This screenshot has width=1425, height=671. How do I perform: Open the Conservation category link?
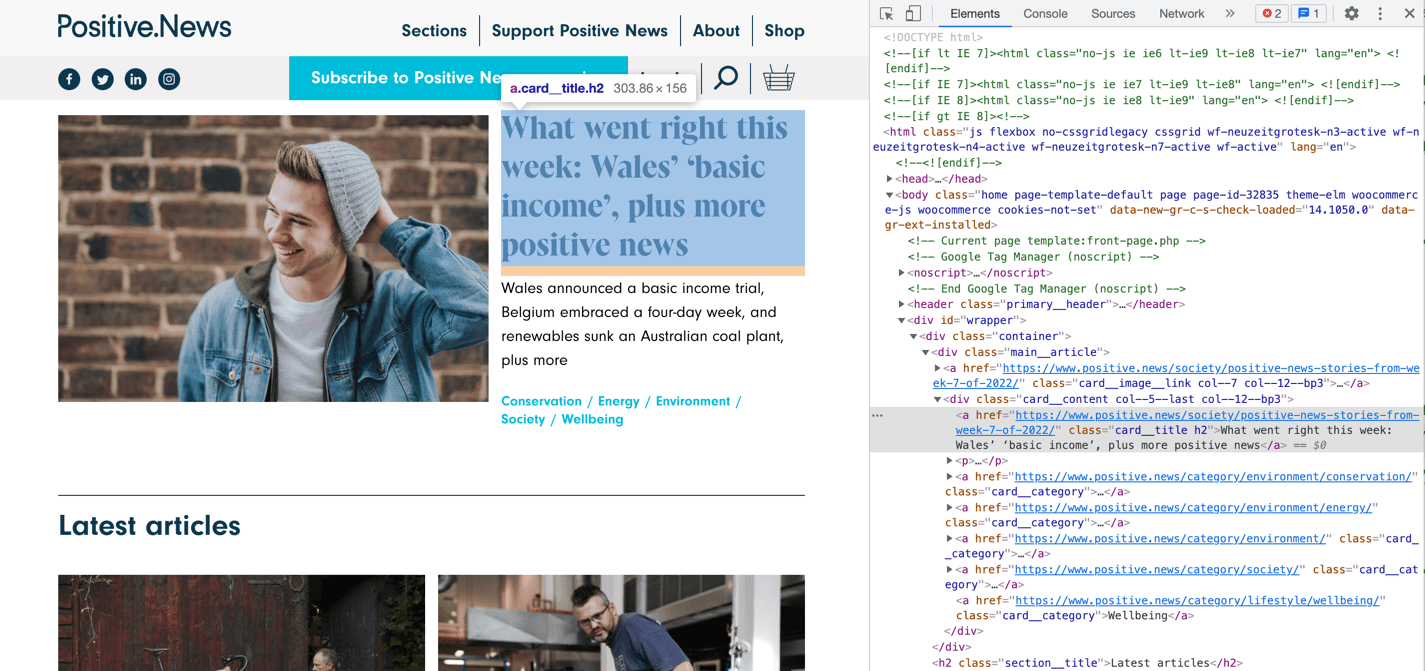tap(541, 401)
